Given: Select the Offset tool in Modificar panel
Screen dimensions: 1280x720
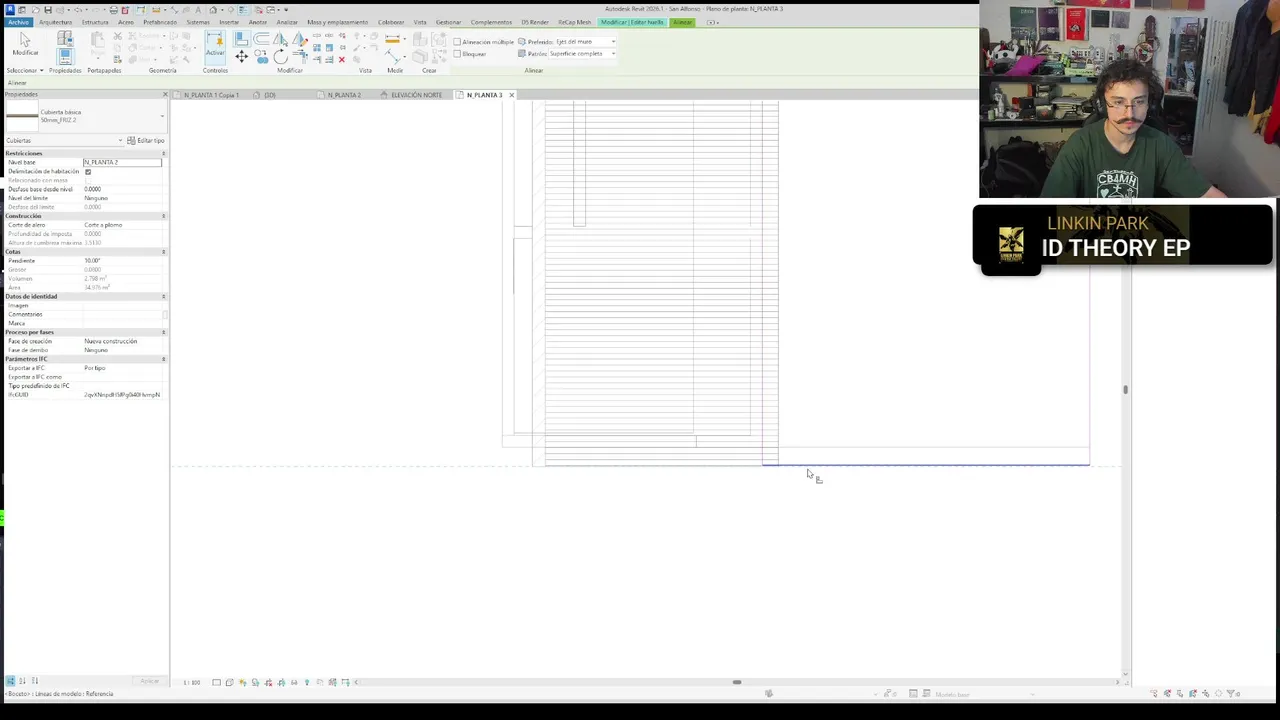Looking at the screenshot, I should (261, 38).
